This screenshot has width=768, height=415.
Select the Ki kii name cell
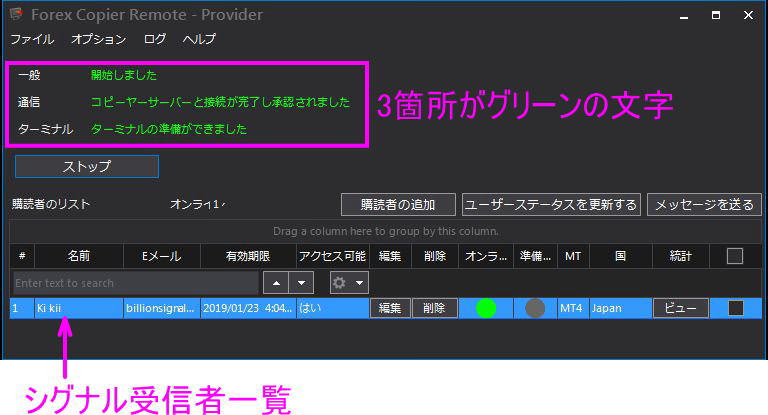(79, 308)
